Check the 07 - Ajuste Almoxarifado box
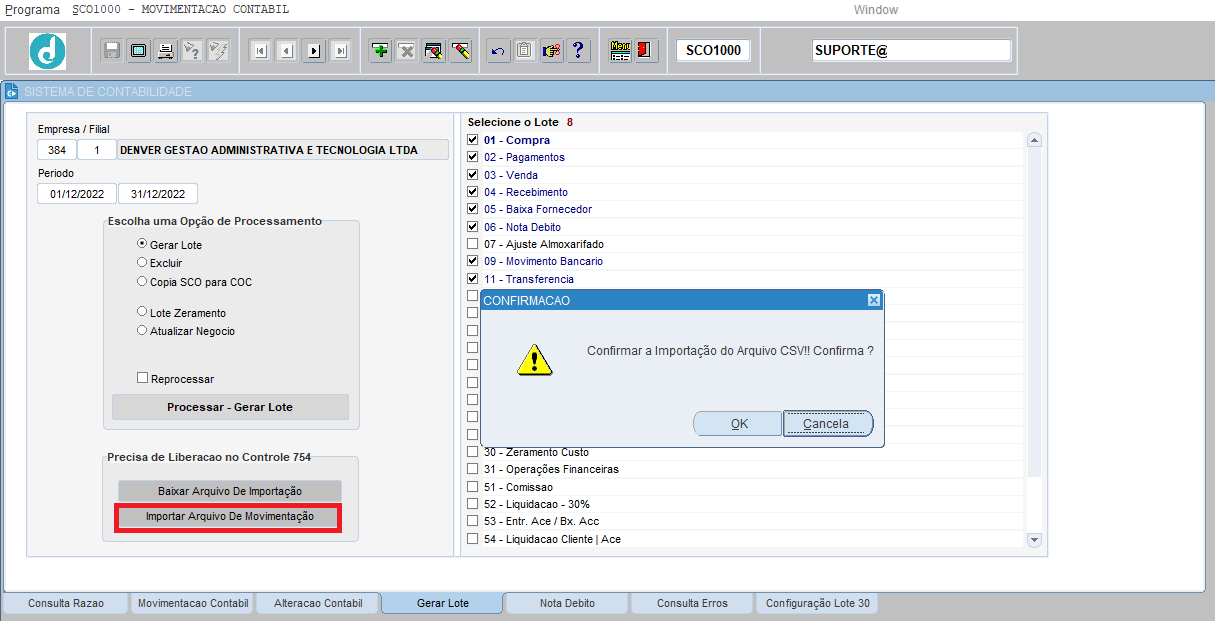This screenshot has height=621, width=1216. [x=473, y=244]
